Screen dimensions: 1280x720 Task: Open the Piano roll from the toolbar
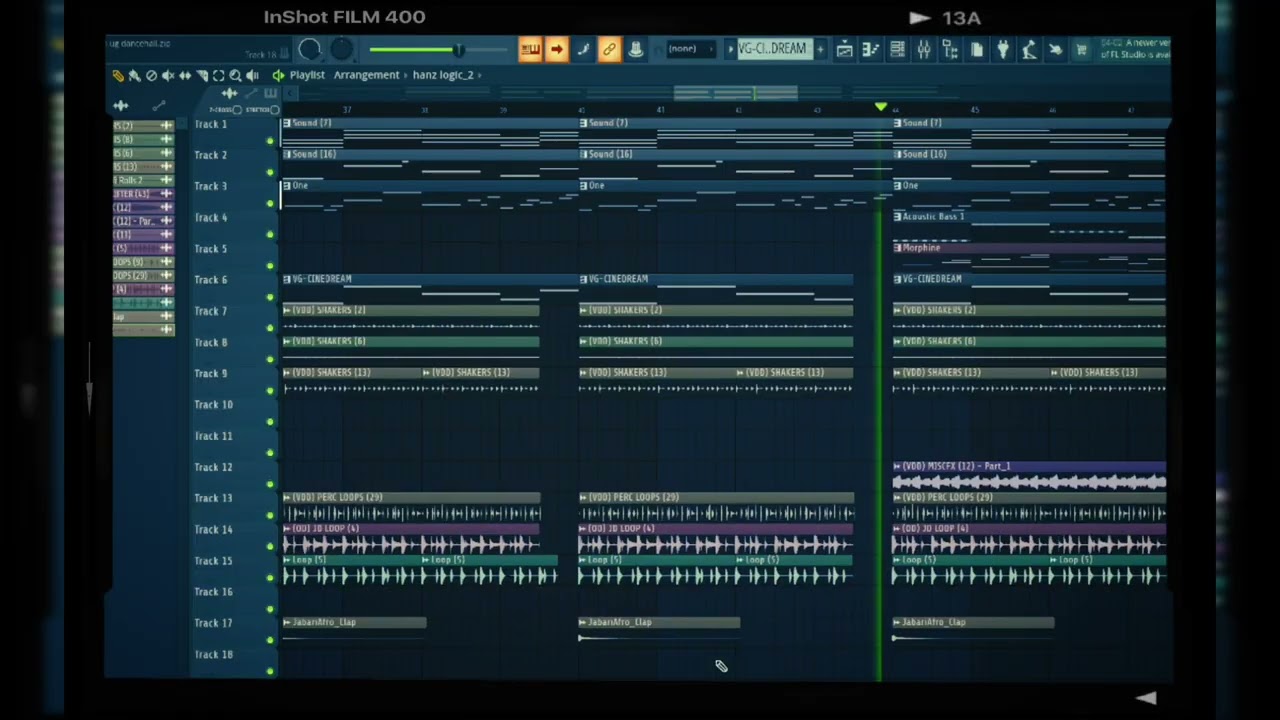pos(871,49)
